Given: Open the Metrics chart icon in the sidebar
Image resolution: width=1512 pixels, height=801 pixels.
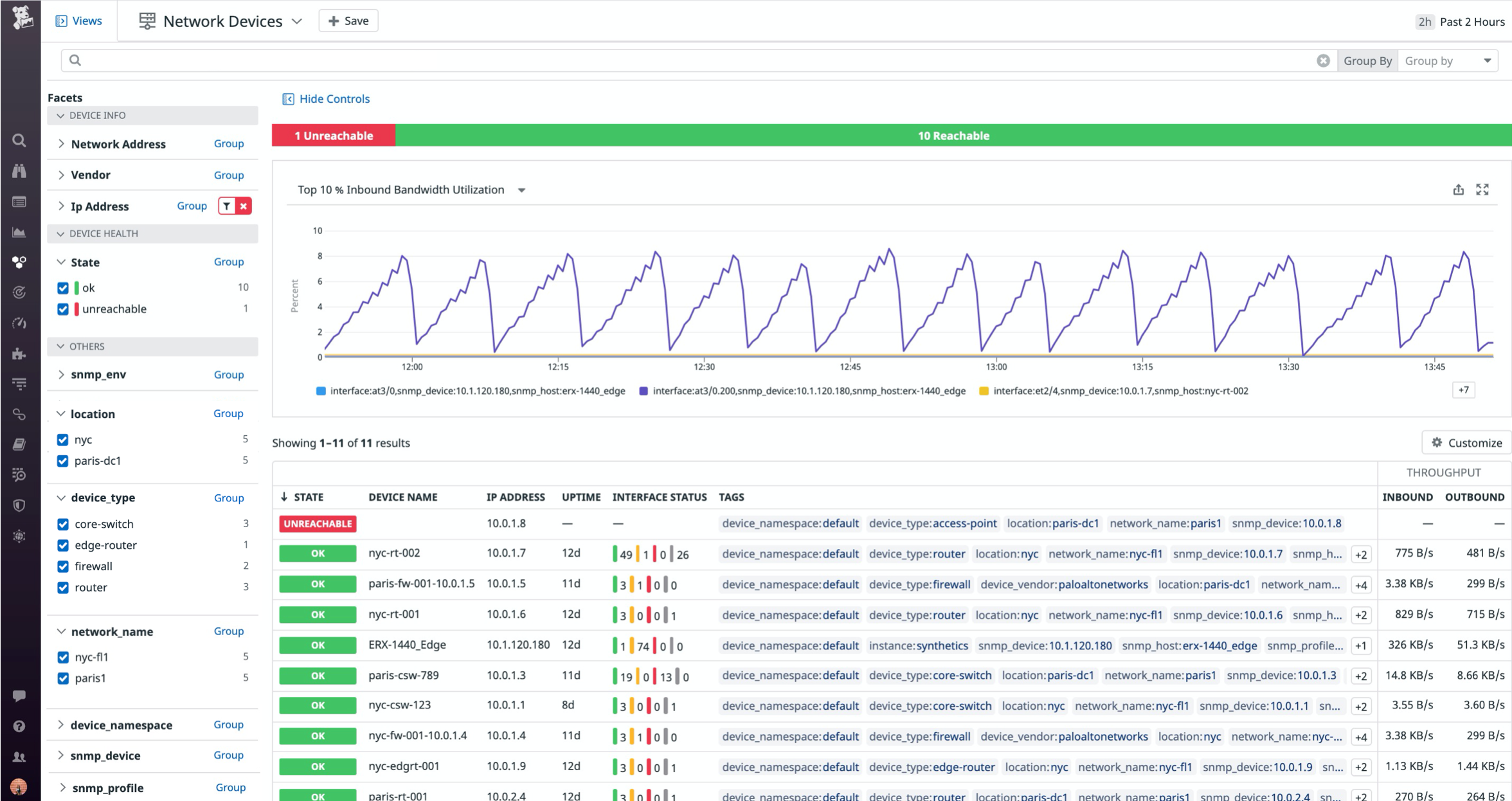Looking at the screenshot, I should (19, 233).
